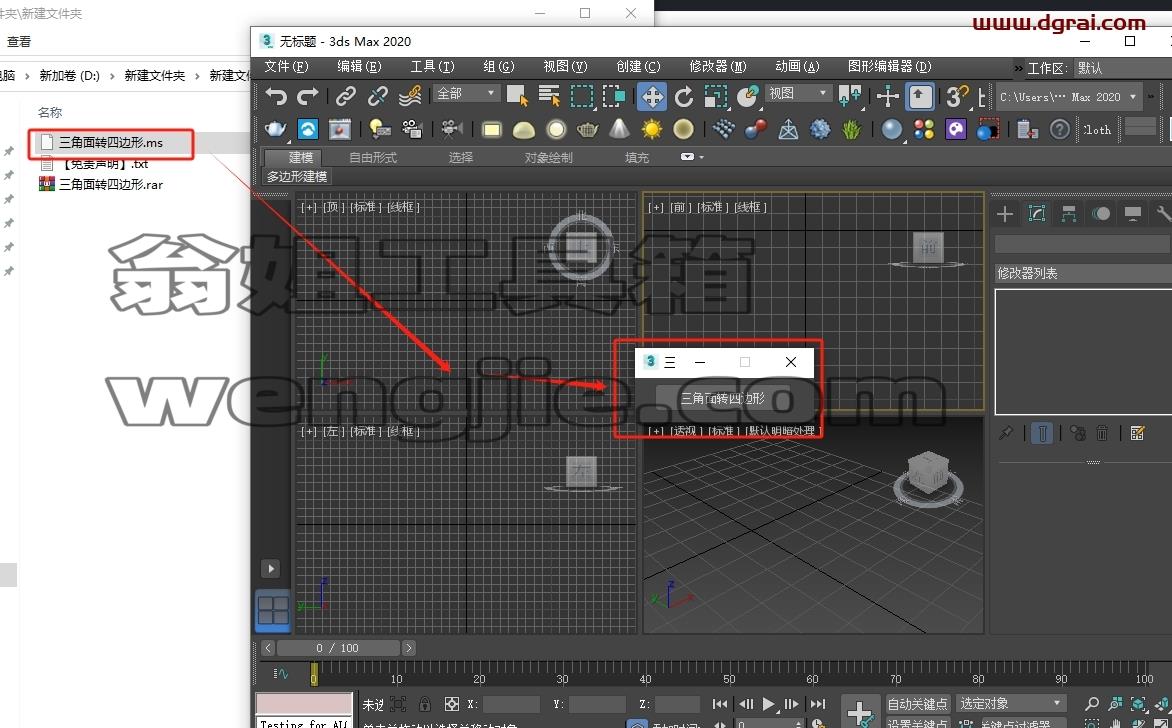Click the yellow Sun light icon

tap(652, 129)
